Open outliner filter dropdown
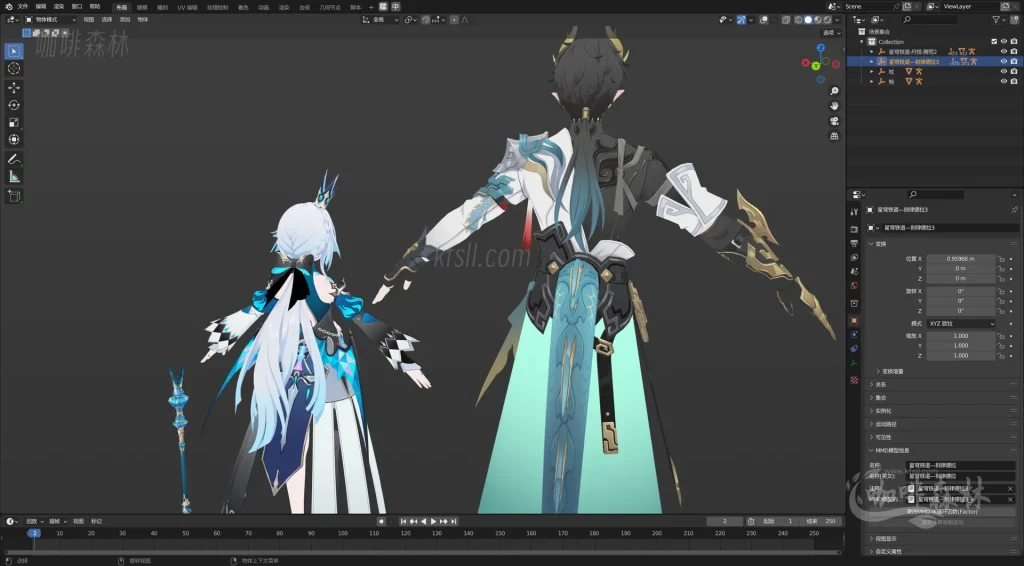 pos(999,20)
